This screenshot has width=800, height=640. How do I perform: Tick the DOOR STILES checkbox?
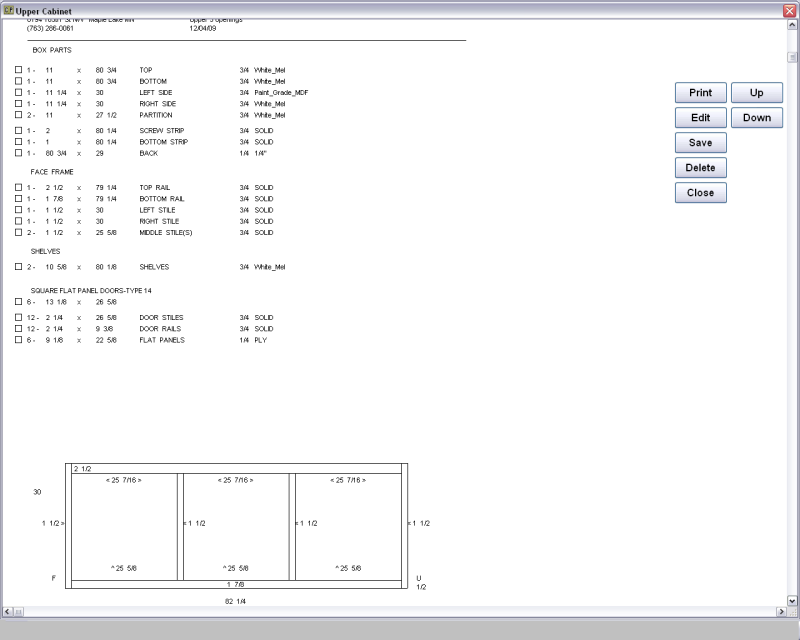[x=18, y=317]
